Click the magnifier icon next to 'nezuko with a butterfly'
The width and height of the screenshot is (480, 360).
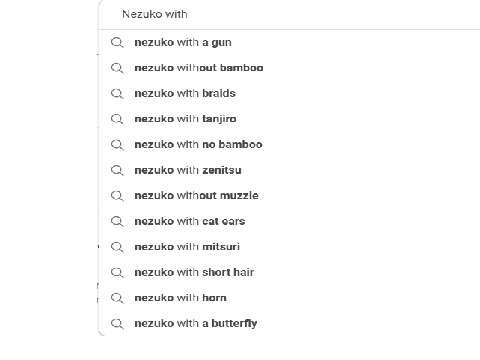117,324
